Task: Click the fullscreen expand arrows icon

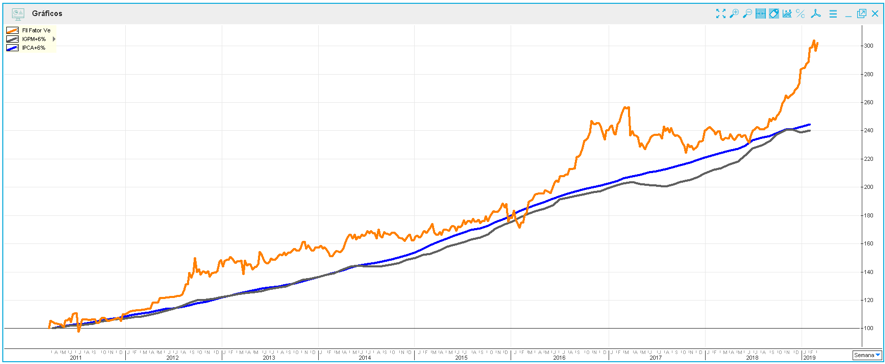Action: (x=720, y=14)
